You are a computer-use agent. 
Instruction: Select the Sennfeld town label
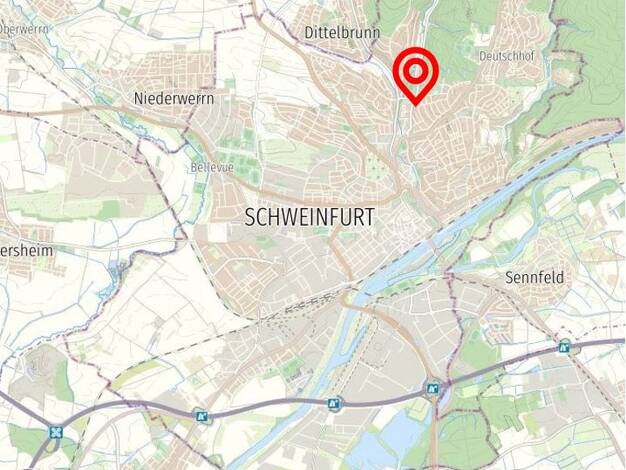point(535,278)
